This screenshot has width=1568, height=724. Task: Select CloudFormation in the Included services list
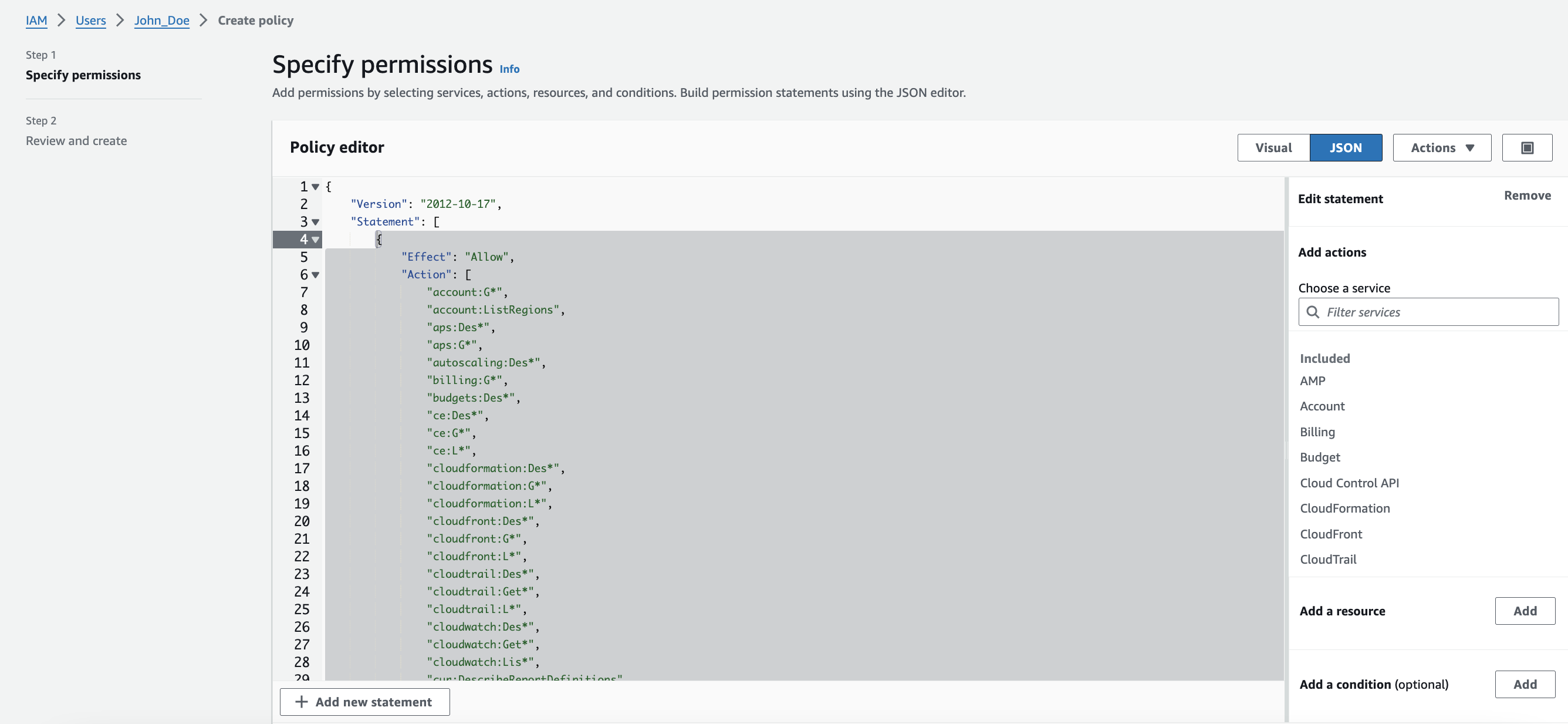[1344, 509]
